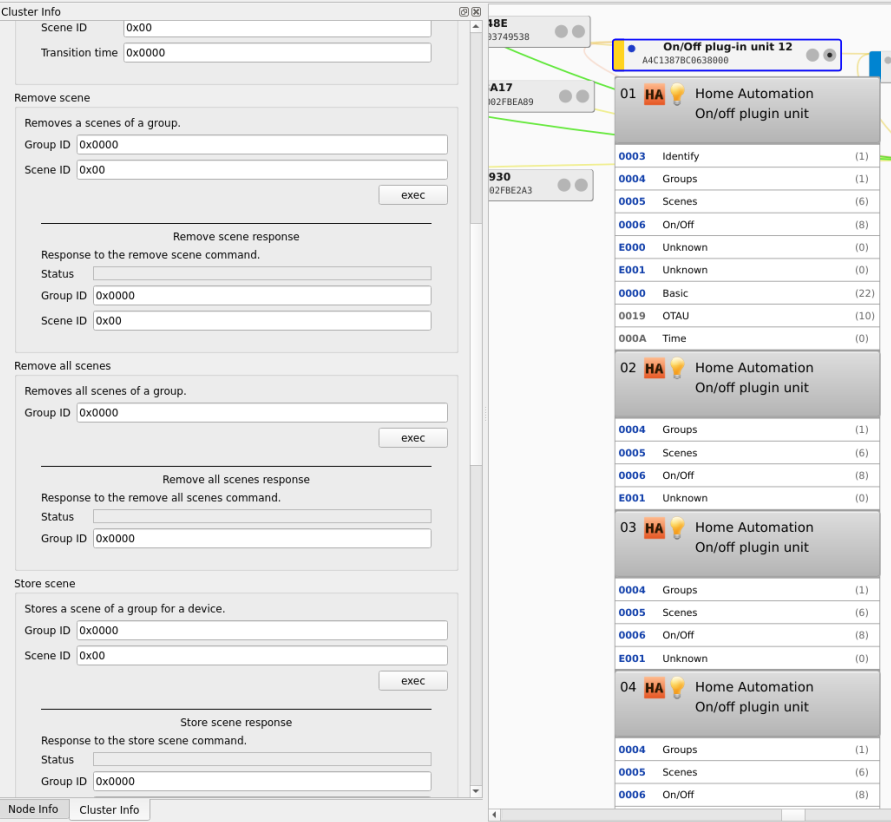Click left gray circle on plug-in unit 12
The width and height of the screenshot is (891, 822).
[x=813, y=55]
